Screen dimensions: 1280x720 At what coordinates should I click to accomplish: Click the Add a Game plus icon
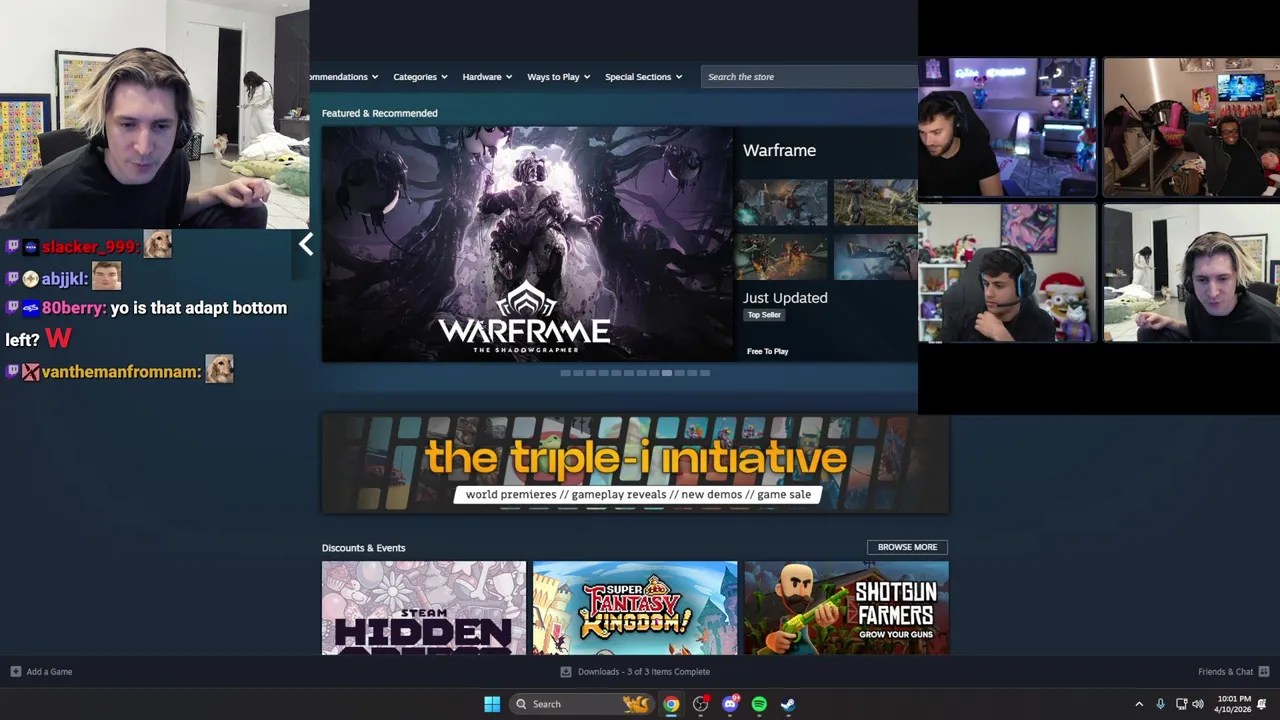point(15,672)
